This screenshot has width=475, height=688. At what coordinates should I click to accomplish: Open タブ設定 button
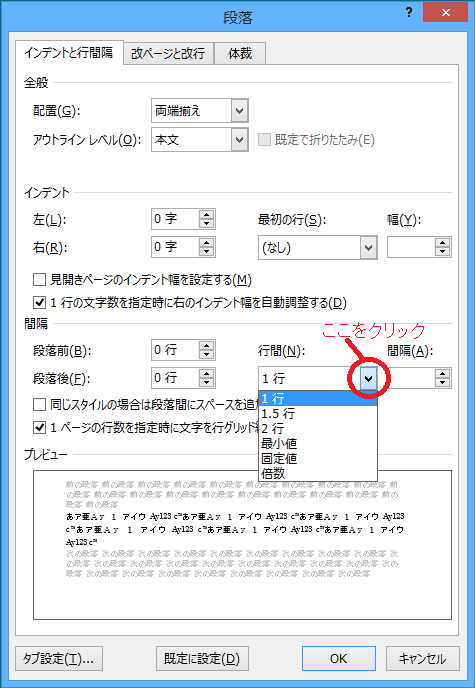tap(59, 658)
